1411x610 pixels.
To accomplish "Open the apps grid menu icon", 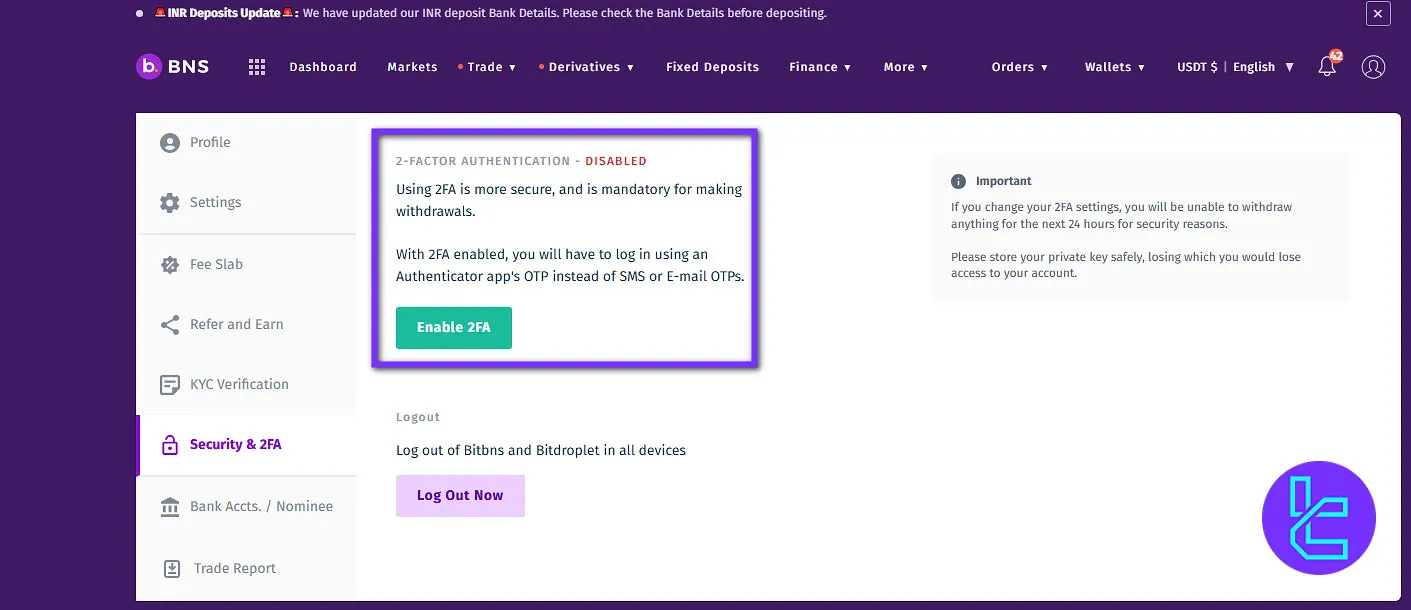I will [257, 67].
